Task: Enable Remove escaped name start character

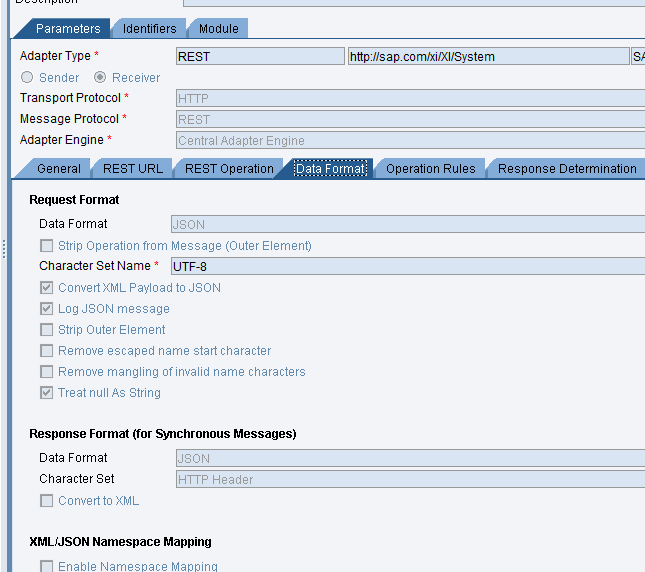Action: pos(47,351)
